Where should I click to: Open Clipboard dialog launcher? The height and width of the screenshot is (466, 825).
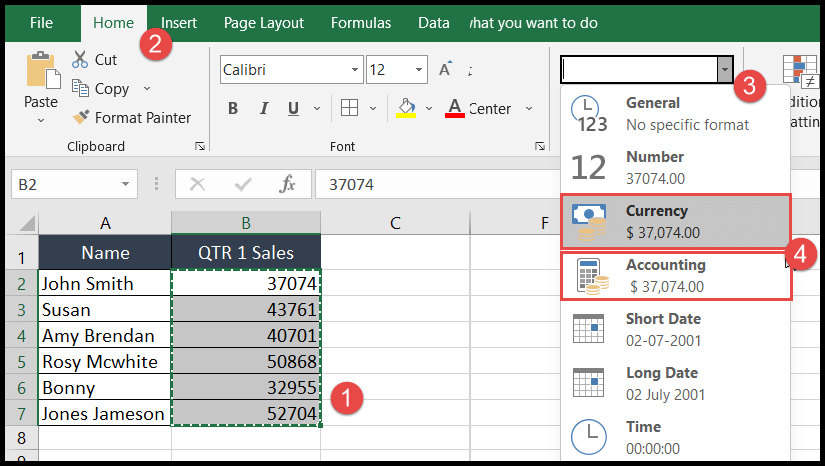point(200,146)
